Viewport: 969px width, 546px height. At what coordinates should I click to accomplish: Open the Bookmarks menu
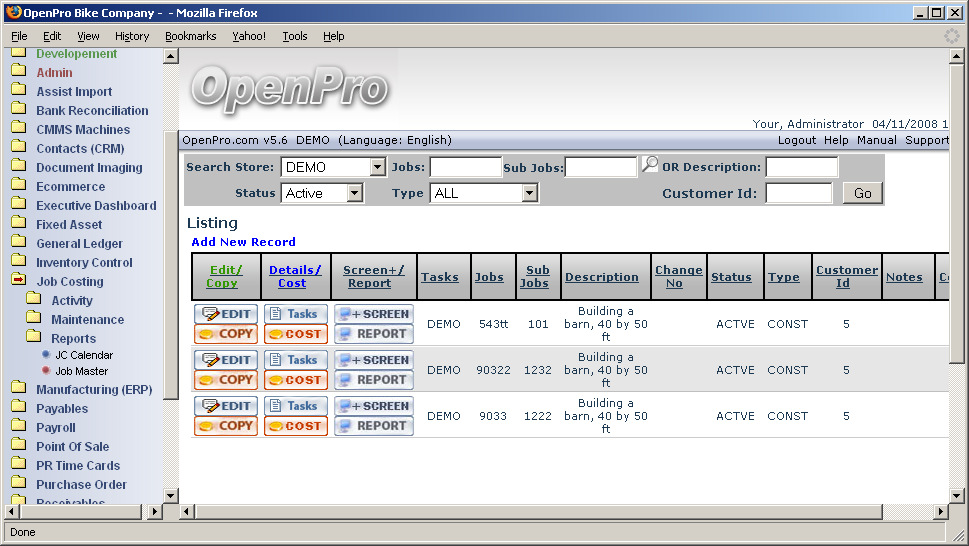pos(190,36)
